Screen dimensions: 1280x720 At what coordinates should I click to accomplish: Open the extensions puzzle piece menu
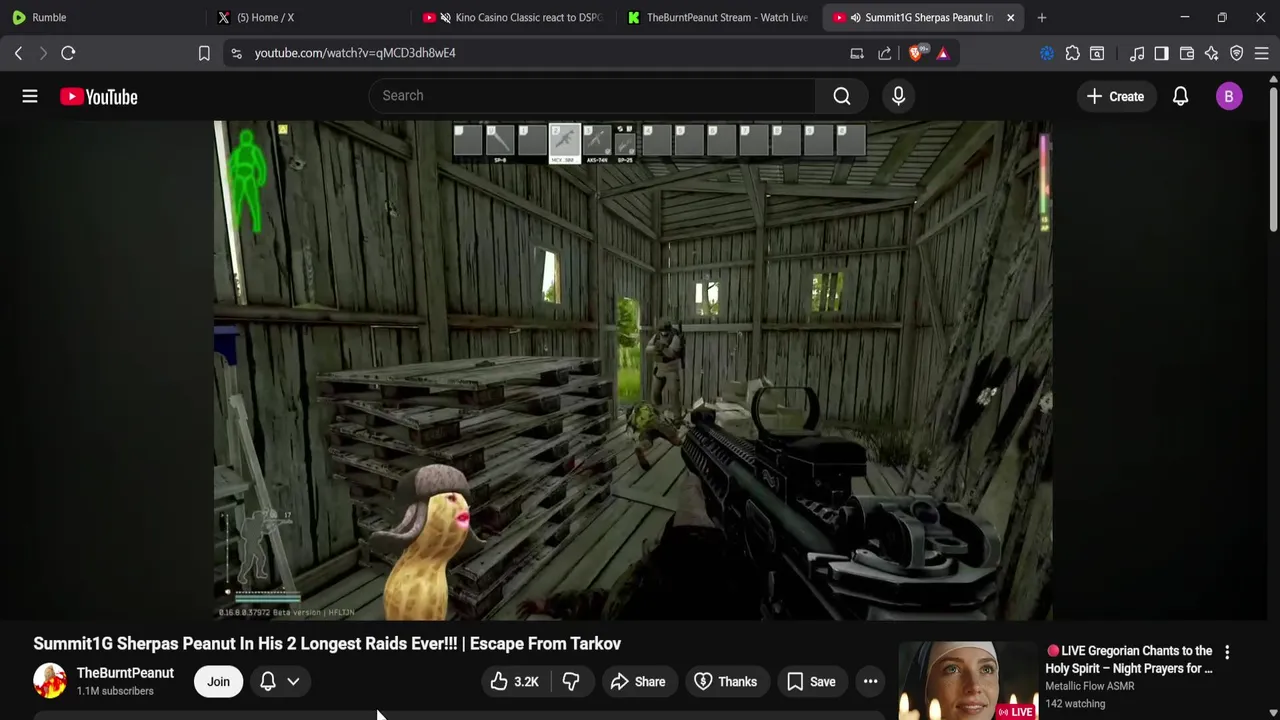[x=1072, y=53]
